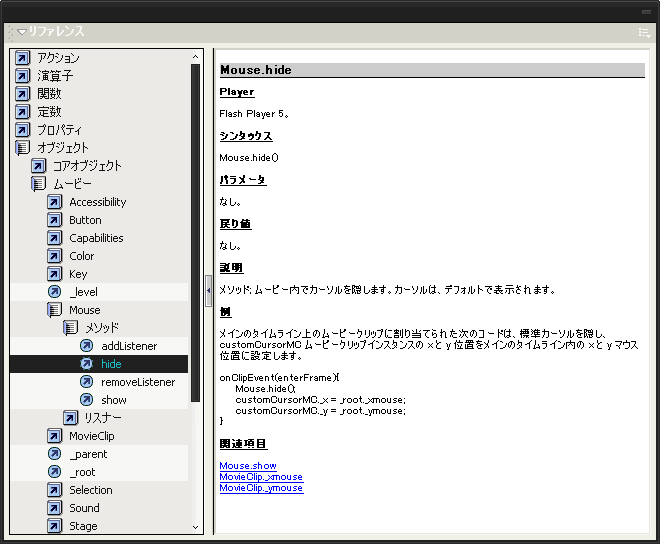Select the 定数 tree label
Viewport: 660px width, 544px height.
coord(49,112)
